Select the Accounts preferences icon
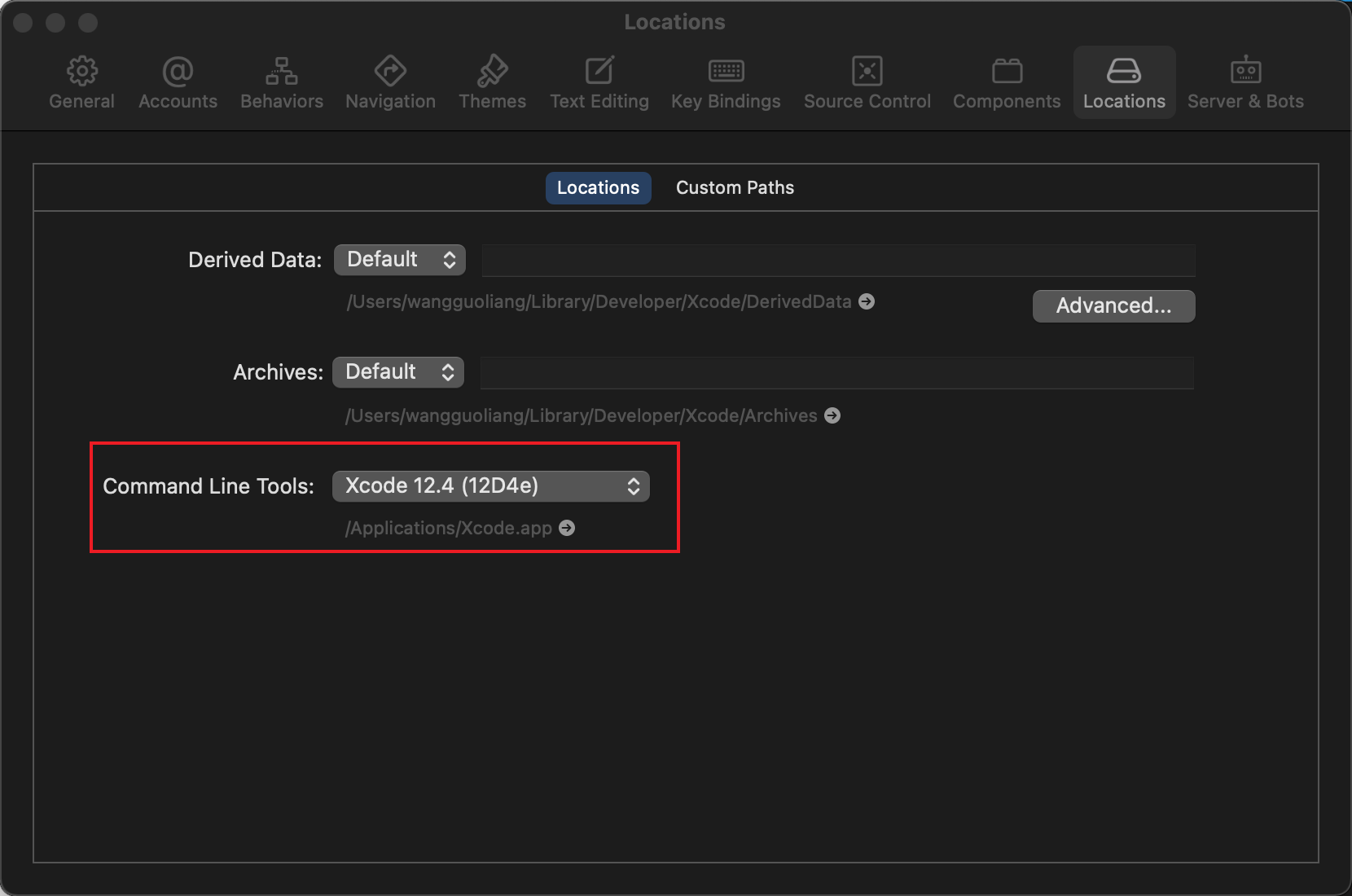Screen dimensions: 1352x896 click(178, 81)
